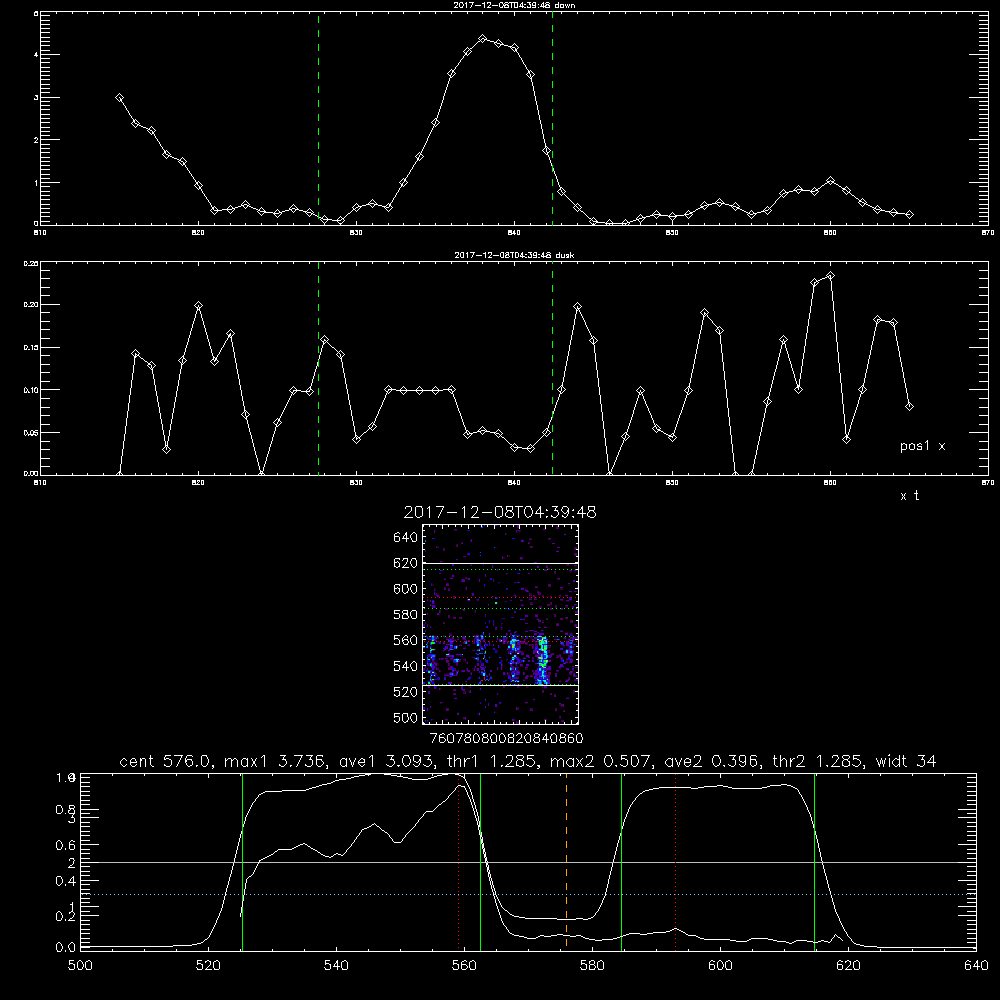The height and width of the screenshot is (1000, 1000).
Task: Click the green vertical line near 525 in bottom plot
Action: point(242,861)
